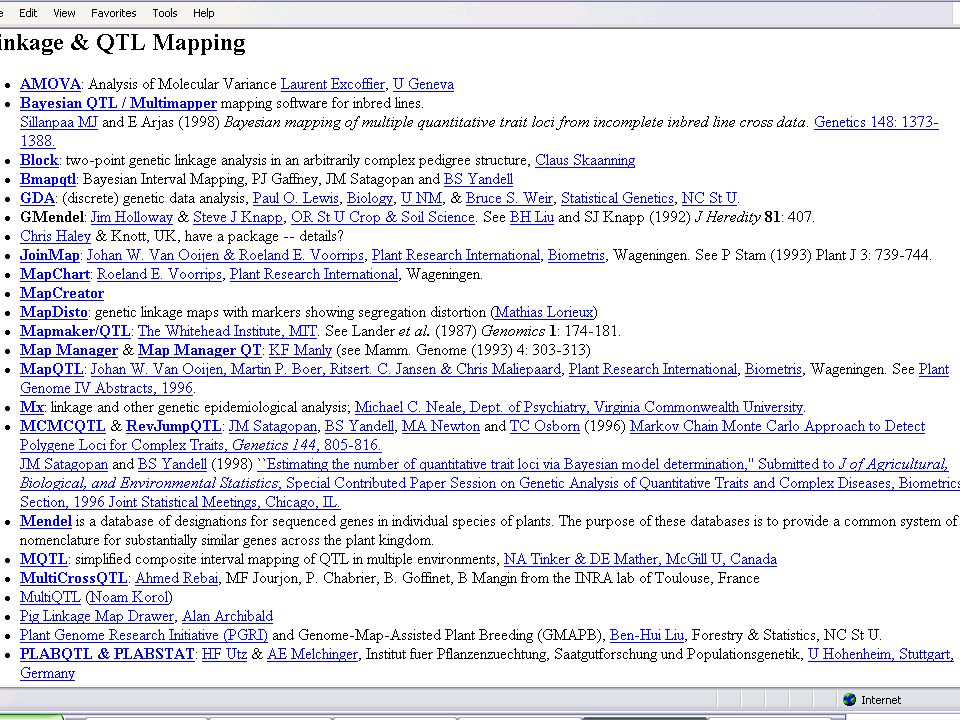Click the MapCreator link

point(62,293)
